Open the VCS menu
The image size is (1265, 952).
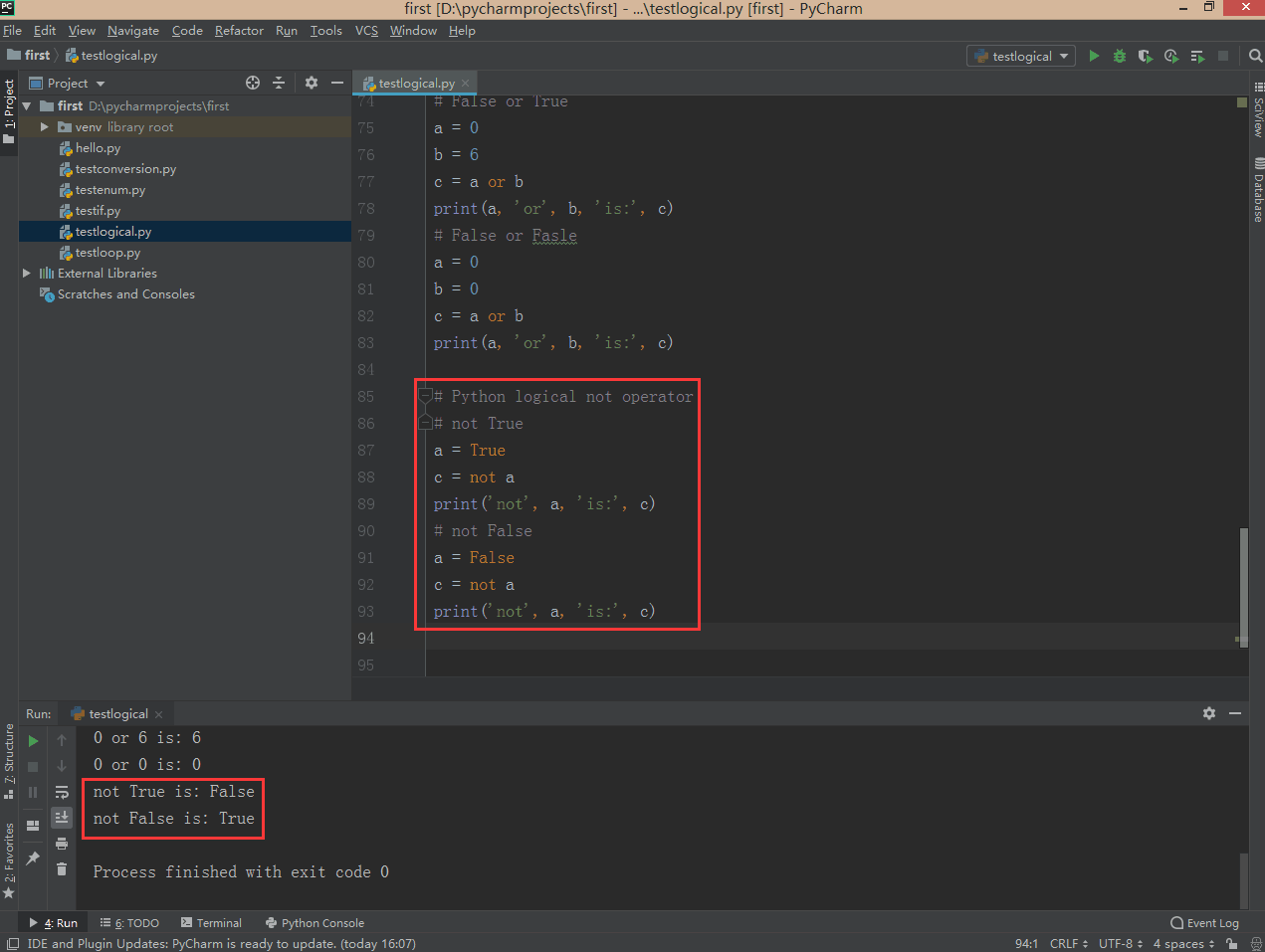point(366,31)
